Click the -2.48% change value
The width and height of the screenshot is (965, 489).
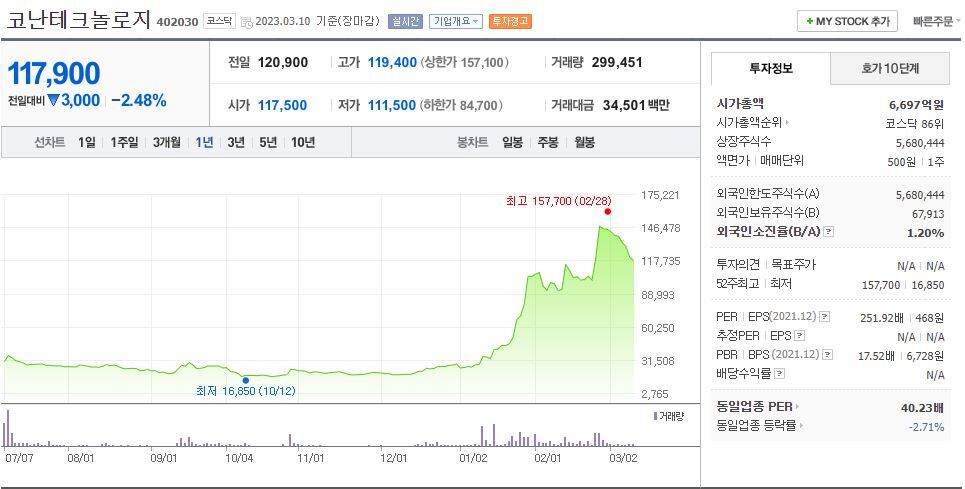click(x=138, y=100)
